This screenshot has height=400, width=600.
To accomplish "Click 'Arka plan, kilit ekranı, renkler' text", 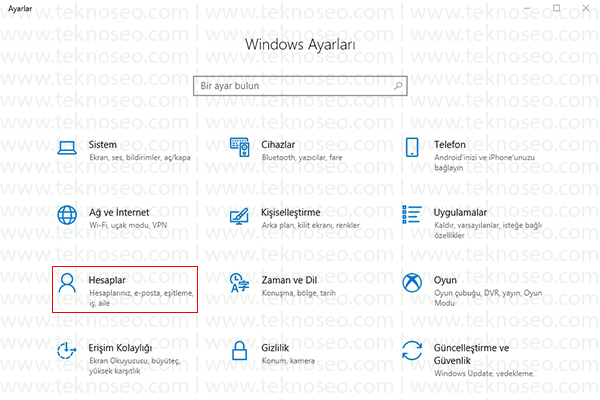I will tap(311, 225).
